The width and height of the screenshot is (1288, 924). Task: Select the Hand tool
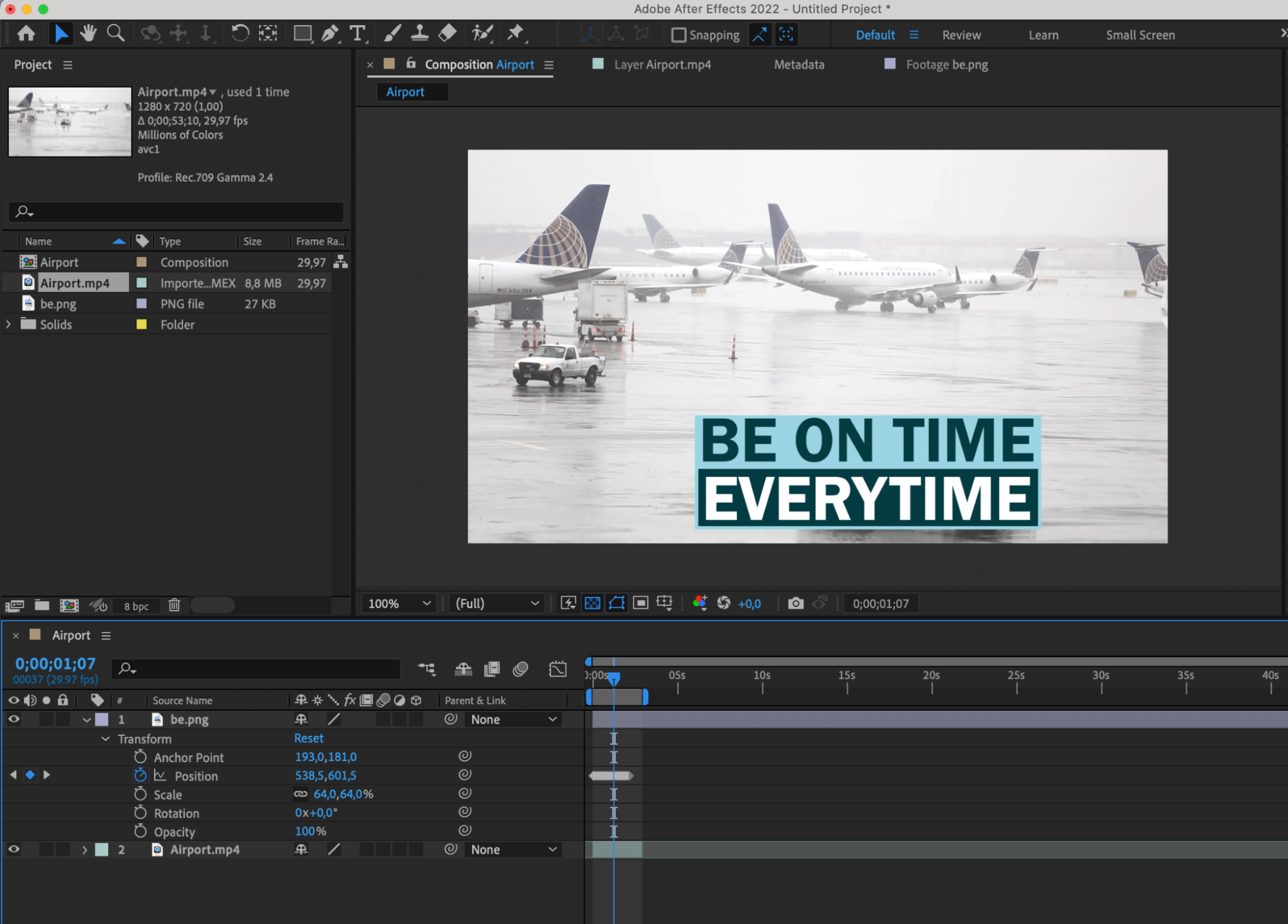88,34
